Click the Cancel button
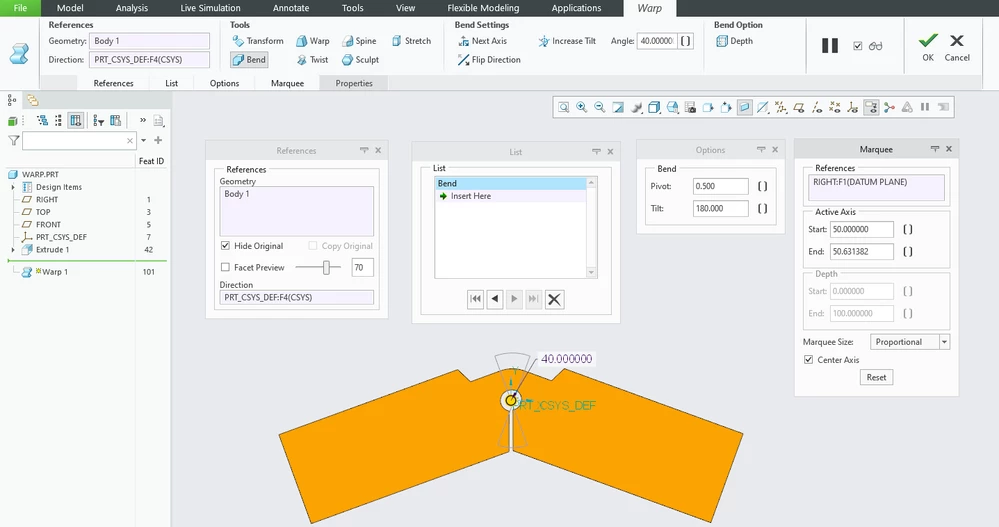This screenshot has height=527, width=999. [x=956, y=48]
